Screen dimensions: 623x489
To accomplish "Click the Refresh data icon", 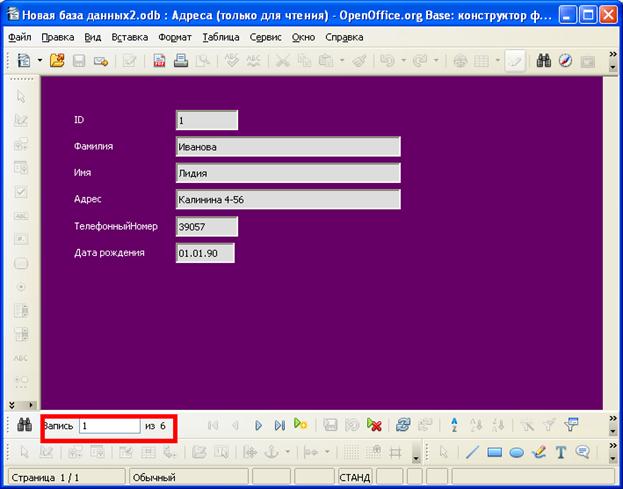I will (x=403, y=425).
